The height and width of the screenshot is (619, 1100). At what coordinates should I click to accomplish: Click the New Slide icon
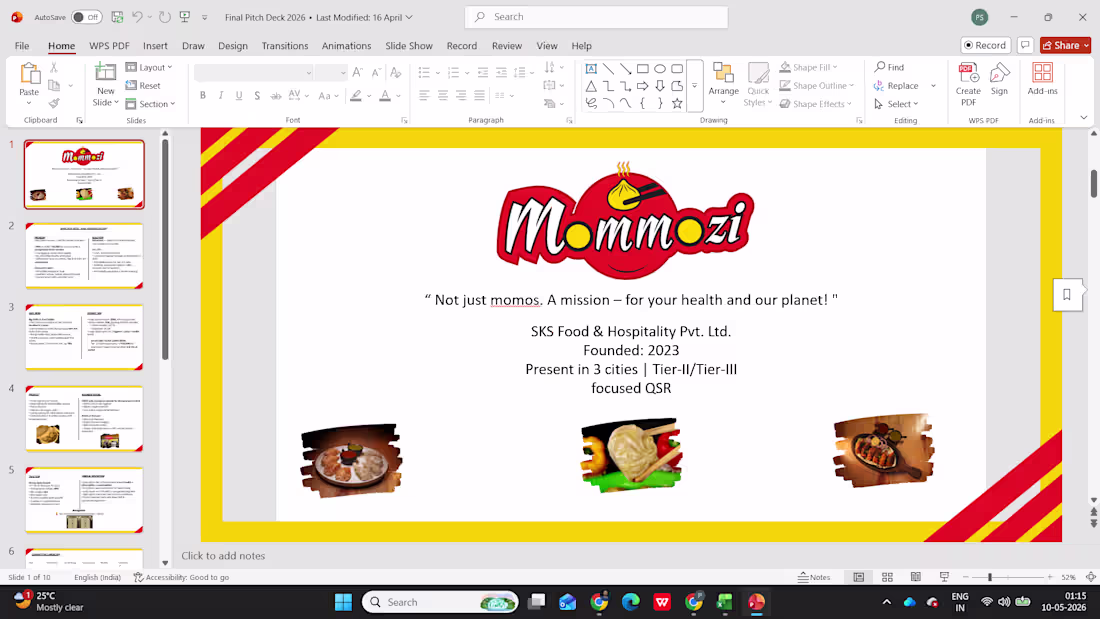click(x=105, y=73)
